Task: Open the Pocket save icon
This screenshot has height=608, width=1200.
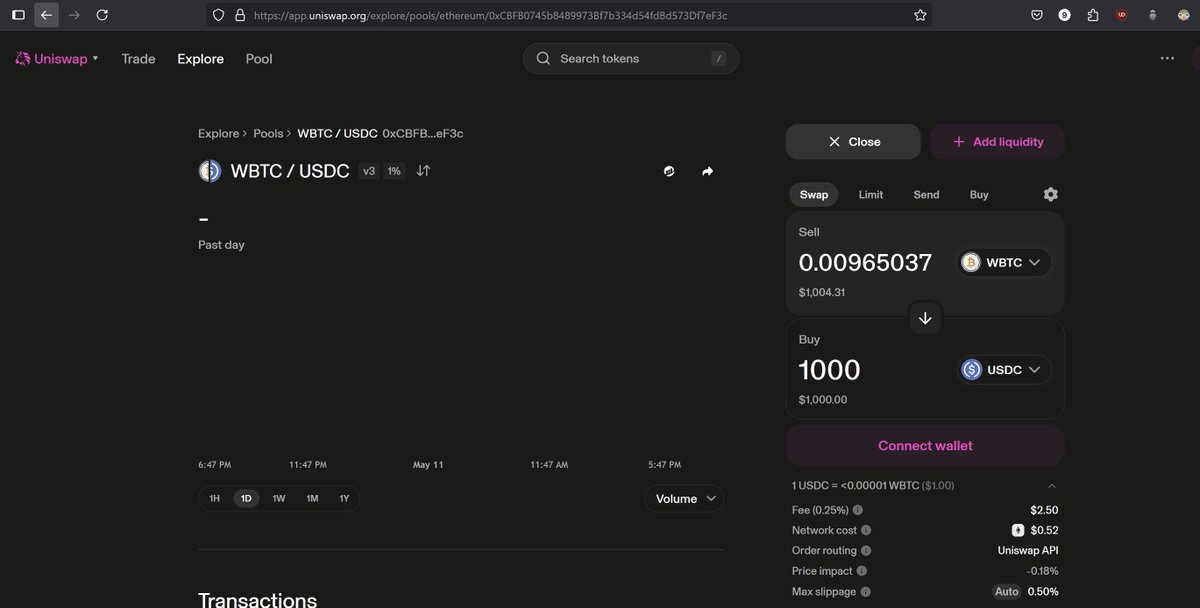Action: pyautogui.click(x=1037, y=15)
